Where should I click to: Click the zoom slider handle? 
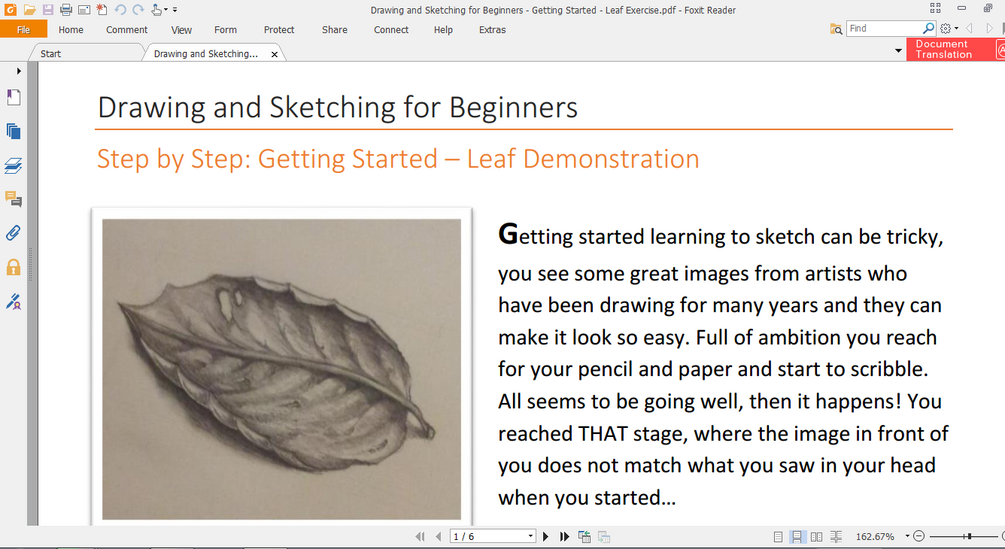(x=969, y=536)
